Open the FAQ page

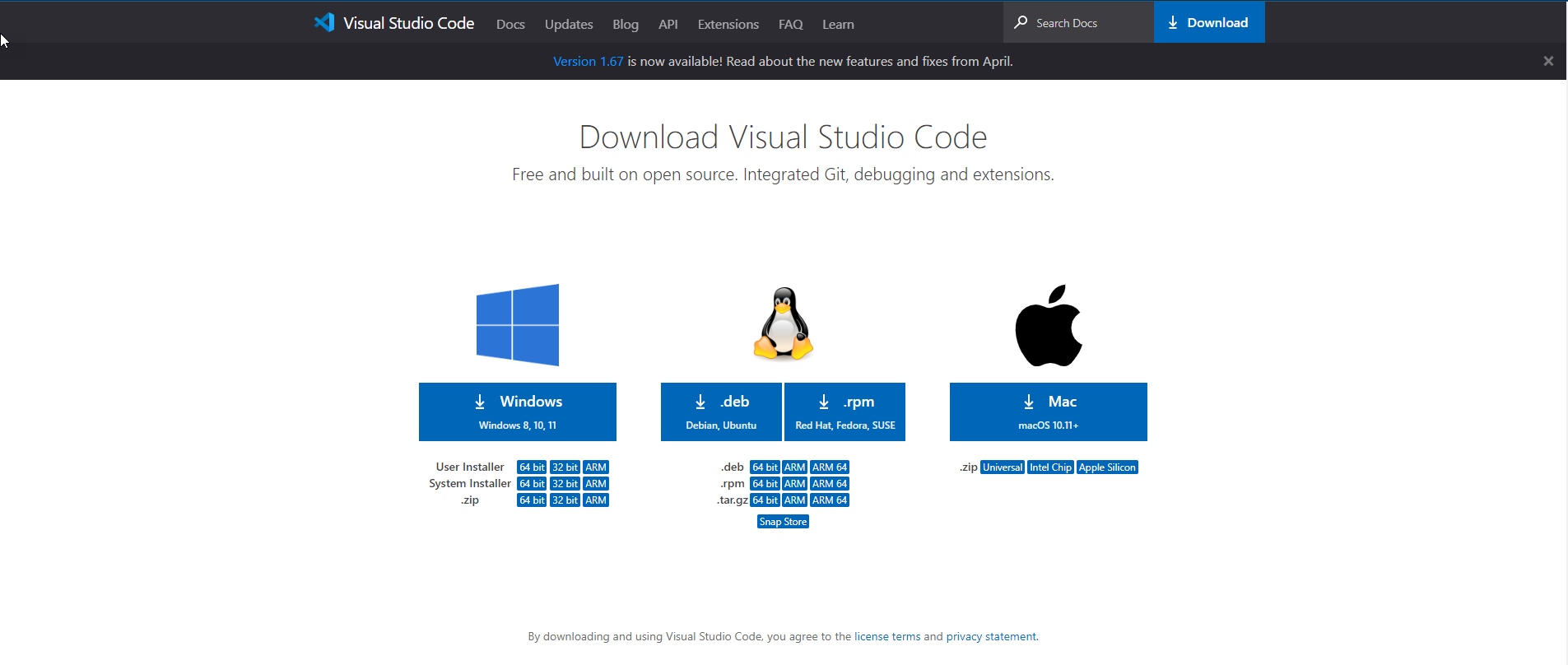[791, 24]
